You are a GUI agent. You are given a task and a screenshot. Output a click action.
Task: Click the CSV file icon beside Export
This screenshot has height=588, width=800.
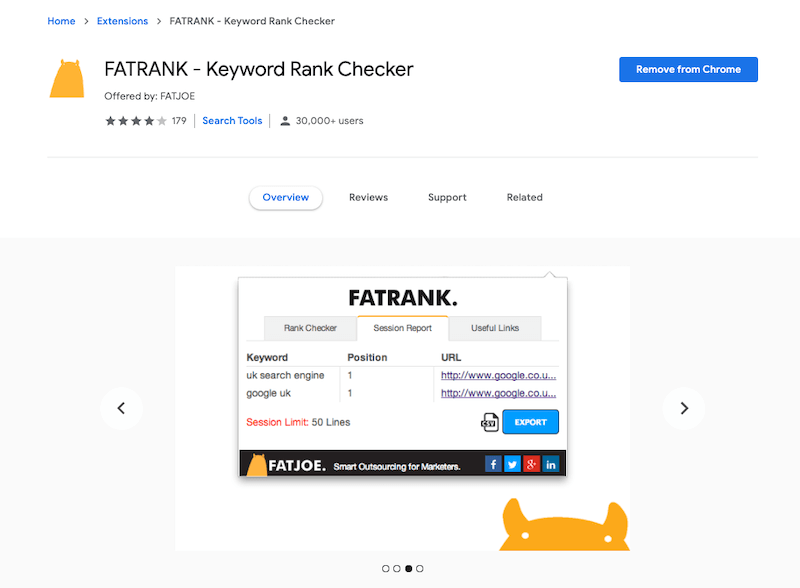point(489,422)
